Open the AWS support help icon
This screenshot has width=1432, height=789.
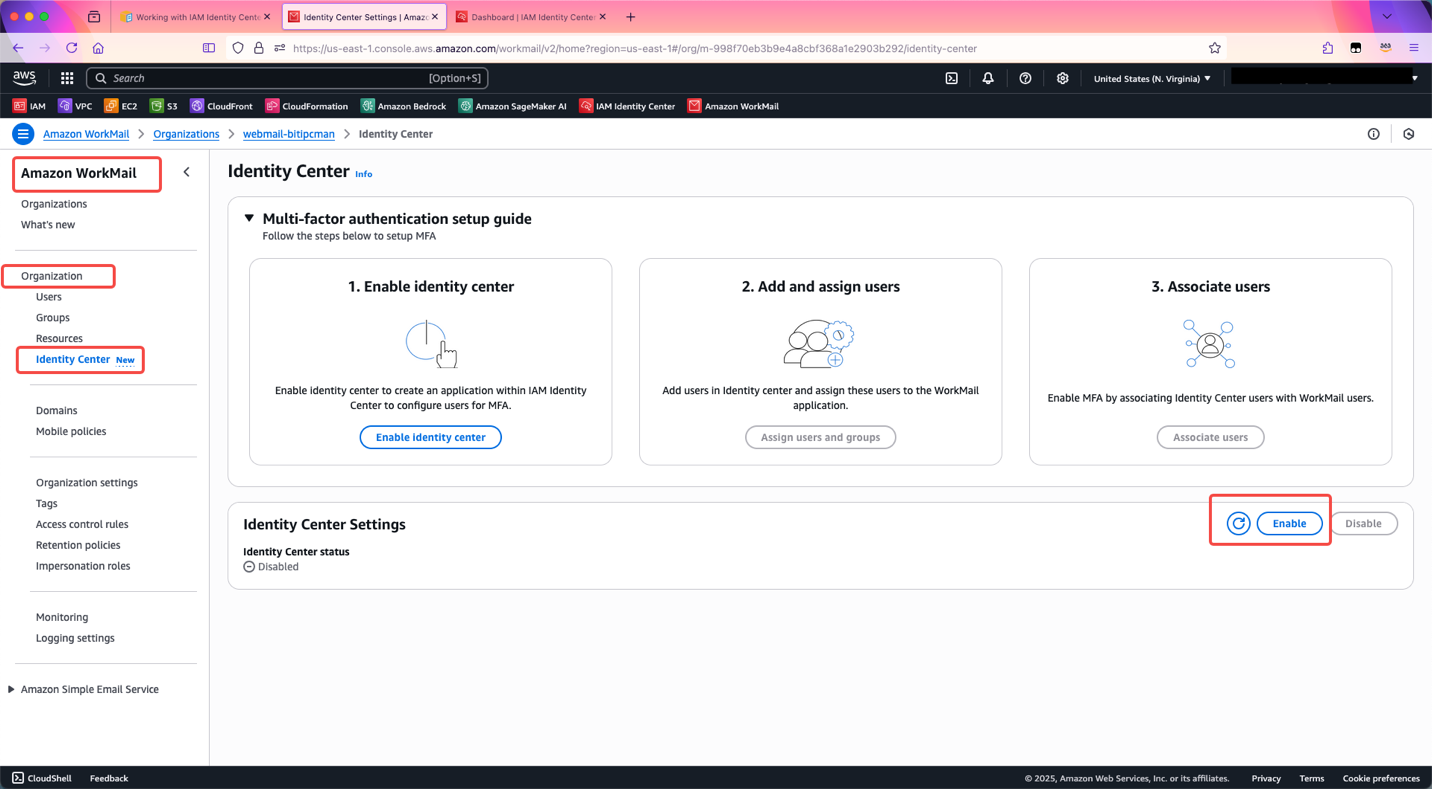click(1025, 78)
